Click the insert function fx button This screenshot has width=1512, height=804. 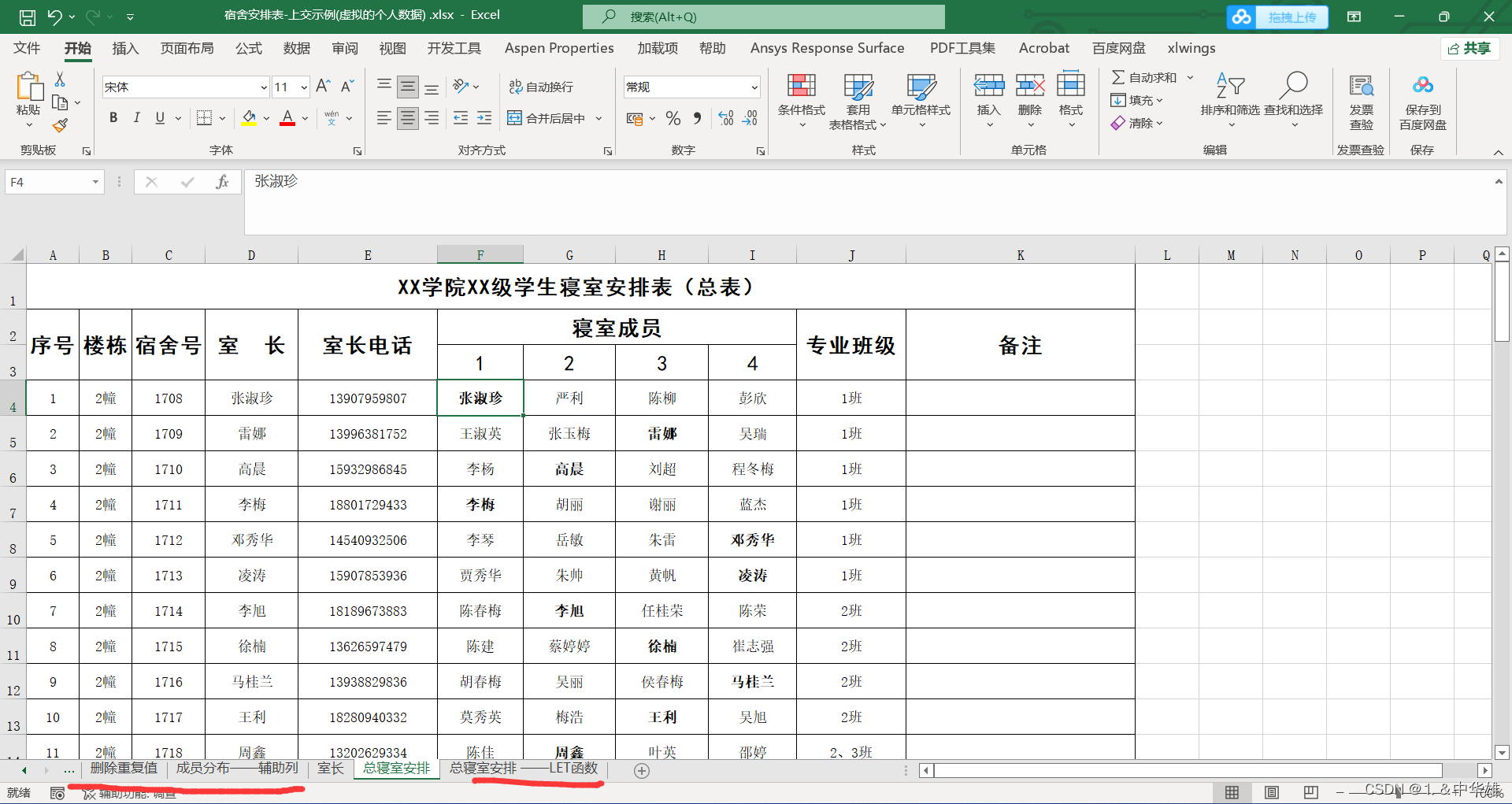(x=222, y=182)
